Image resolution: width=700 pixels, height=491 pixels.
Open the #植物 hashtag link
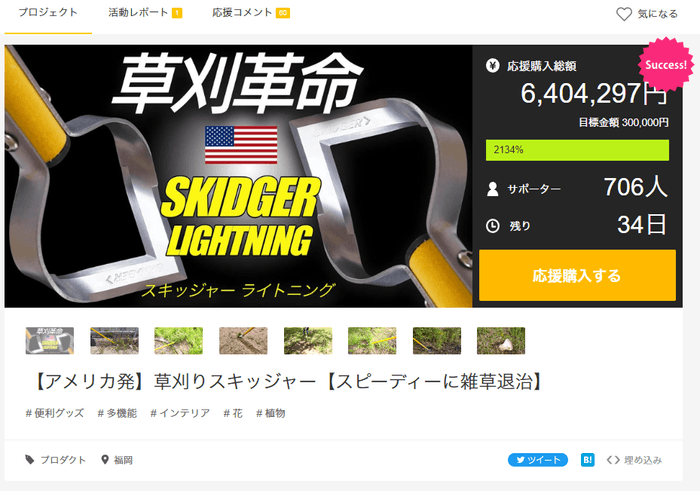(x=271, y=413)
